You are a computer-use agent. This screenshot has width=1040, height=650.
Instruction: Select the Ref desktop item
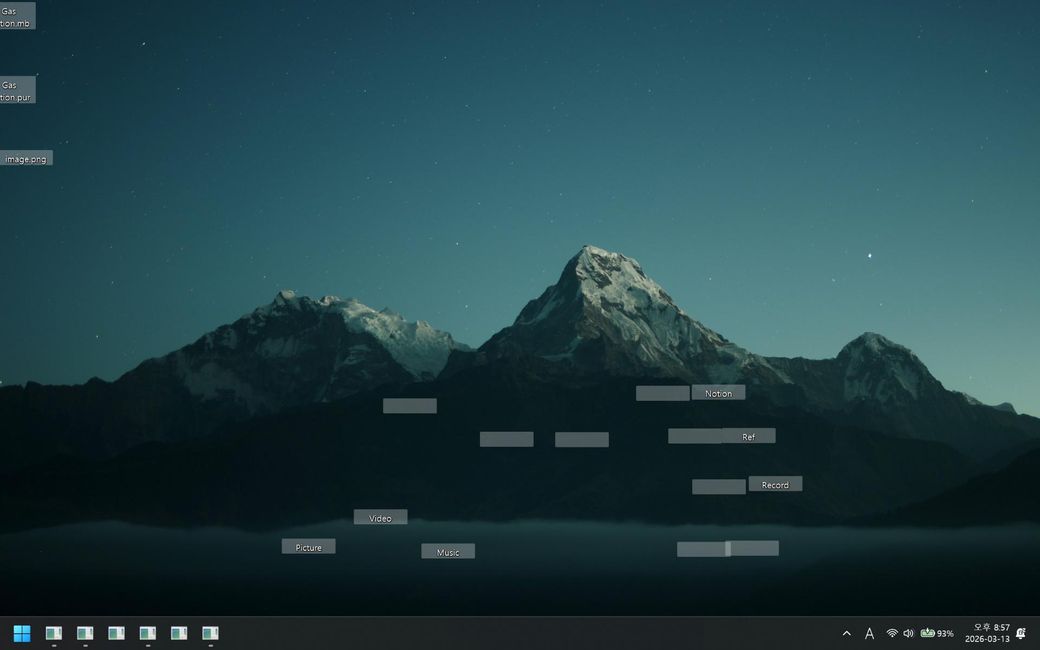pyautogui.click(x=748, y=436)
